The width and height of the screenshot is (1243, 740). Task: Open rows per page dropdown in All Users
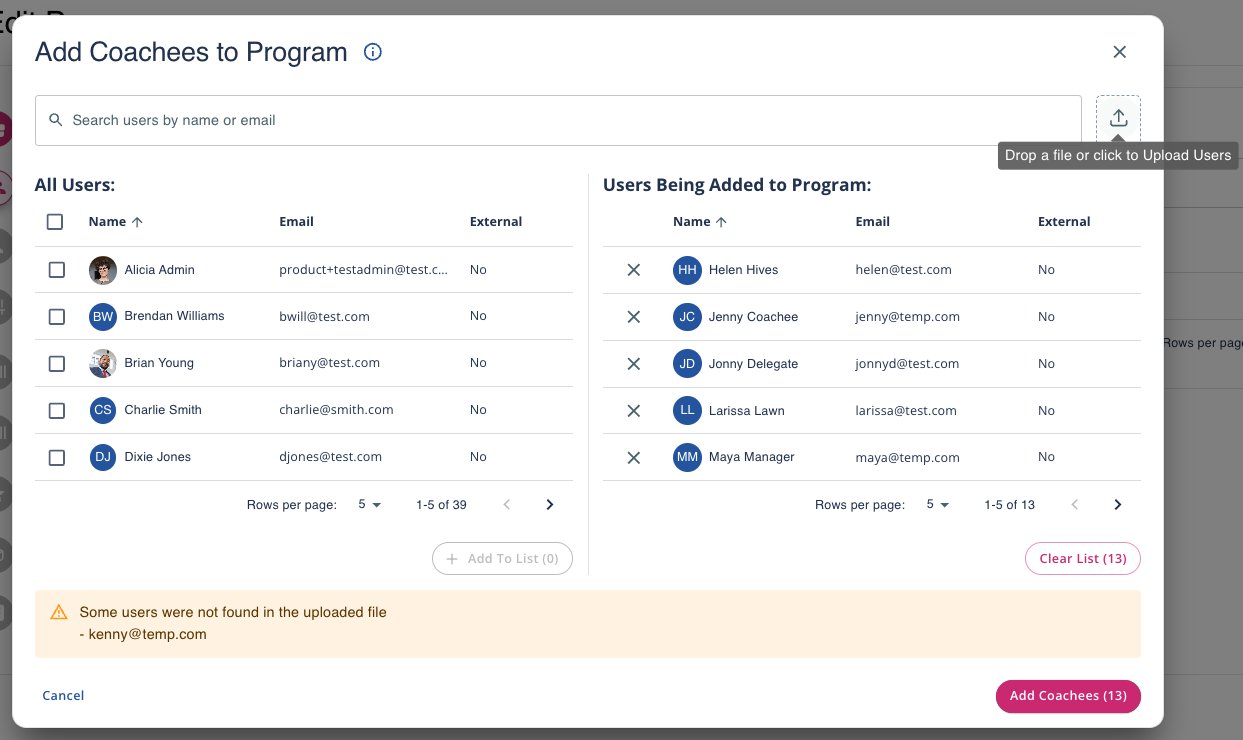click(370, 505)
